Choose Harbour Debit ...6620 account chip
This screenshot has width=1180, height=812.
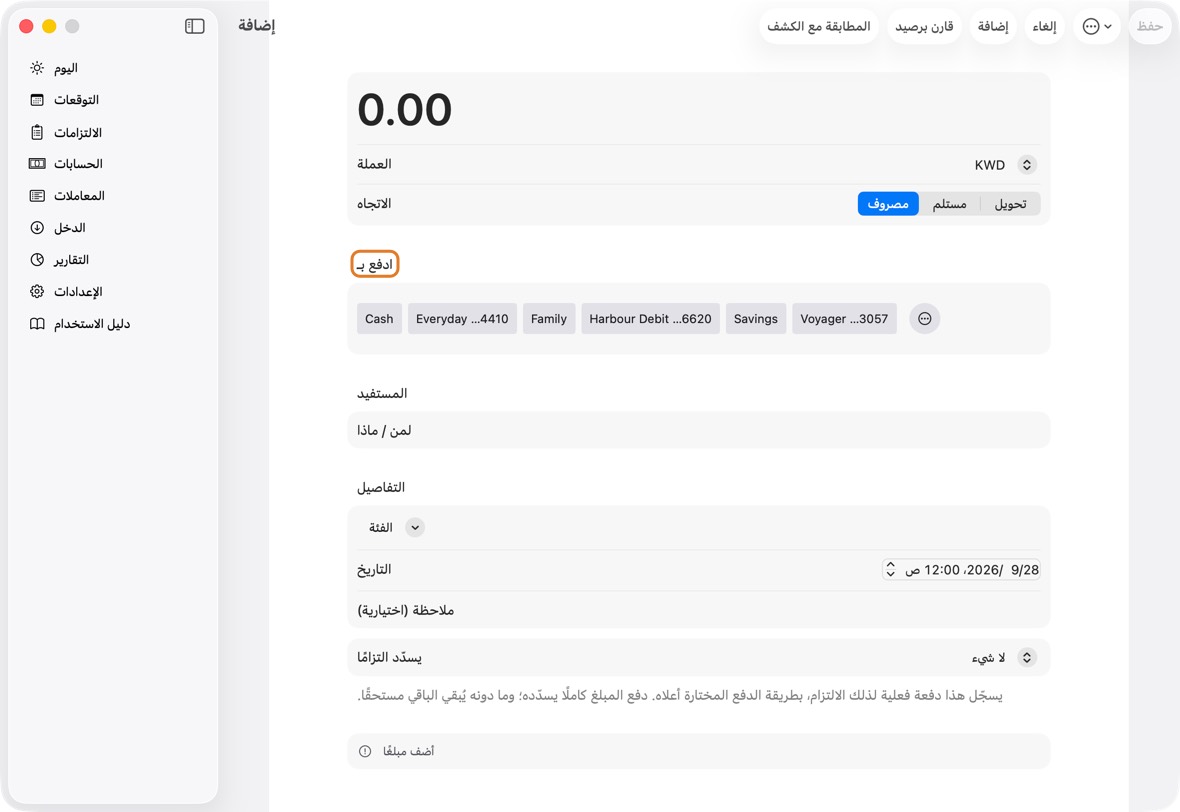click(650, 319)
